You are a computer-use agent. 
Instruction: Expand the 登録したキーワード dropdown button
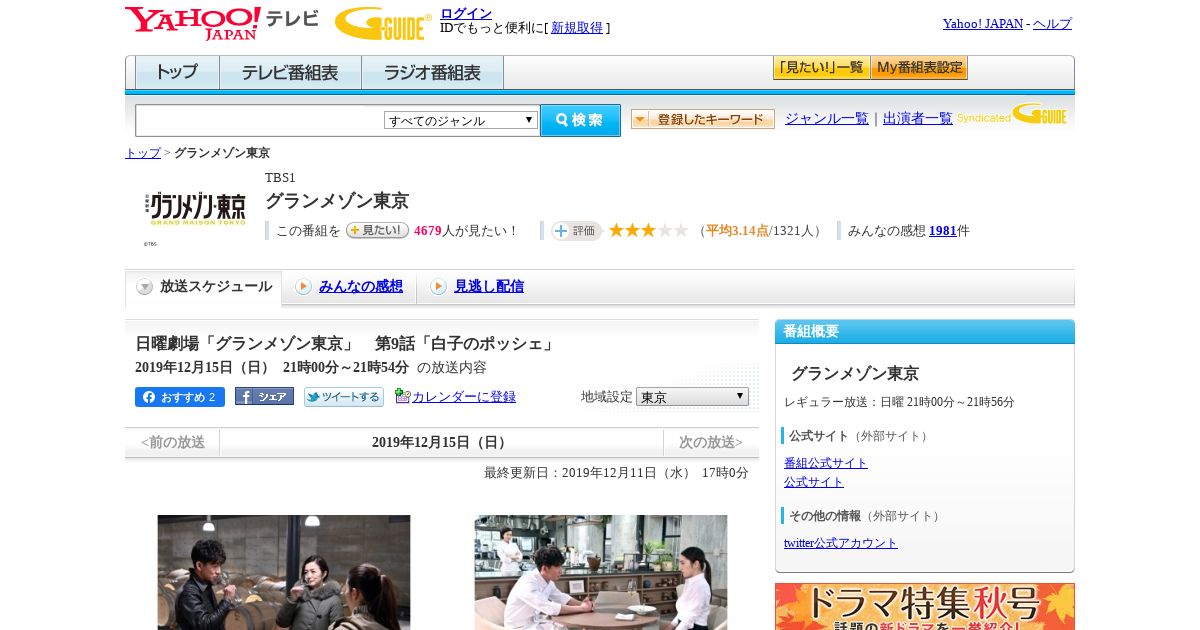[x=703, y=119]
